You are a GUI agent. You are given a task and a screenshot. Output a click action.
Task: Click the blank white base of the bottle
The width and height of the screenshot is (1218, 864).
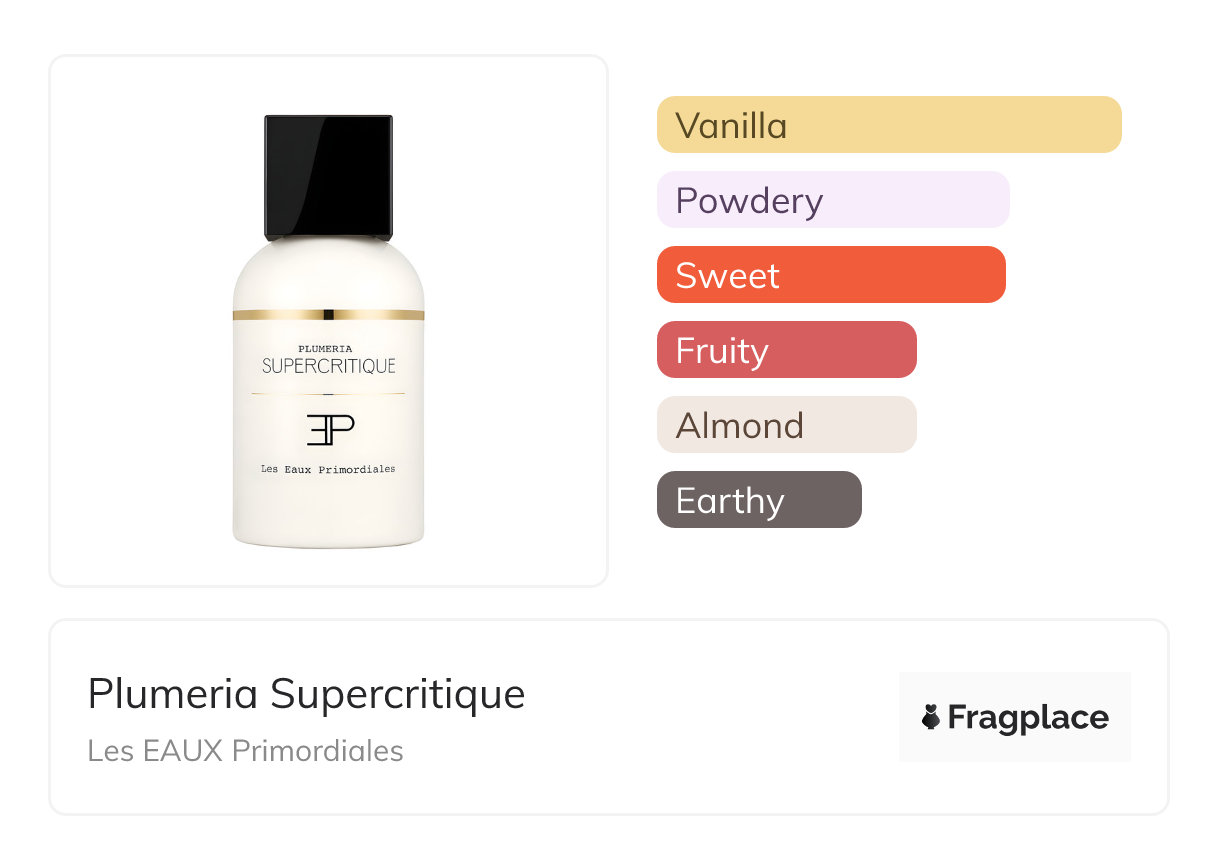(329, 515)
